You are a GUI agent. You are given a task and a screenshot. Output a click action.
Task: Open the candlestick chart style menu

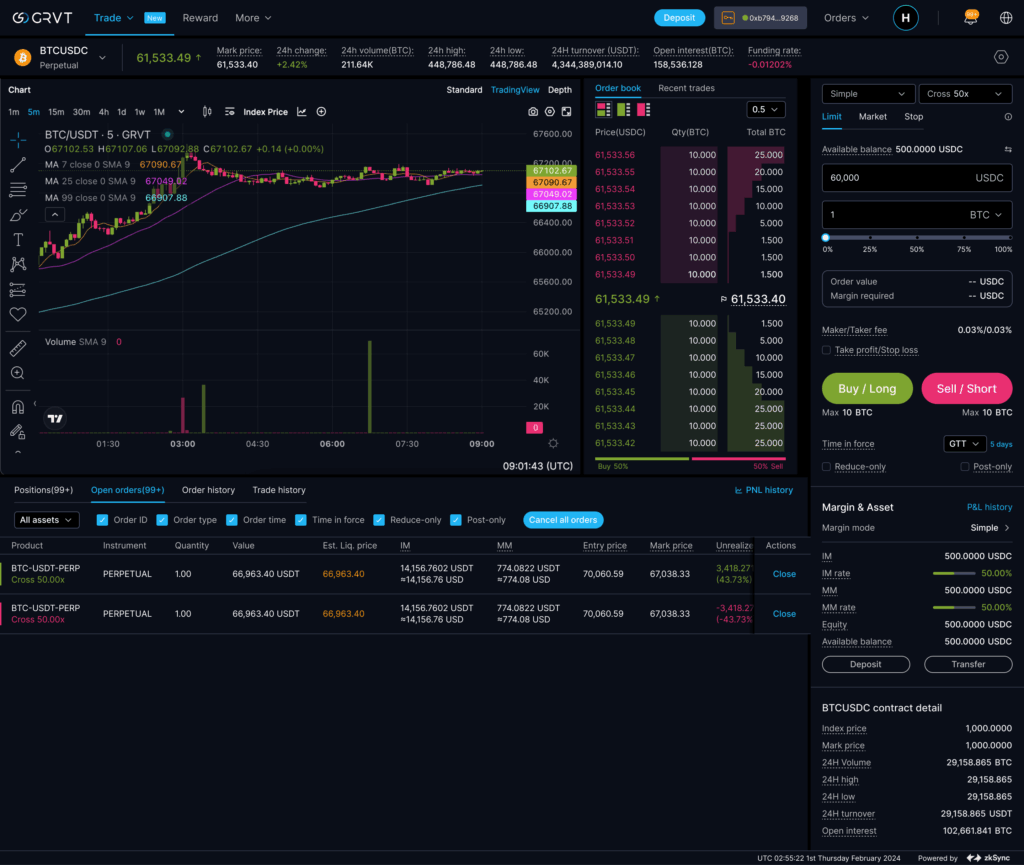tap(207, 112)
